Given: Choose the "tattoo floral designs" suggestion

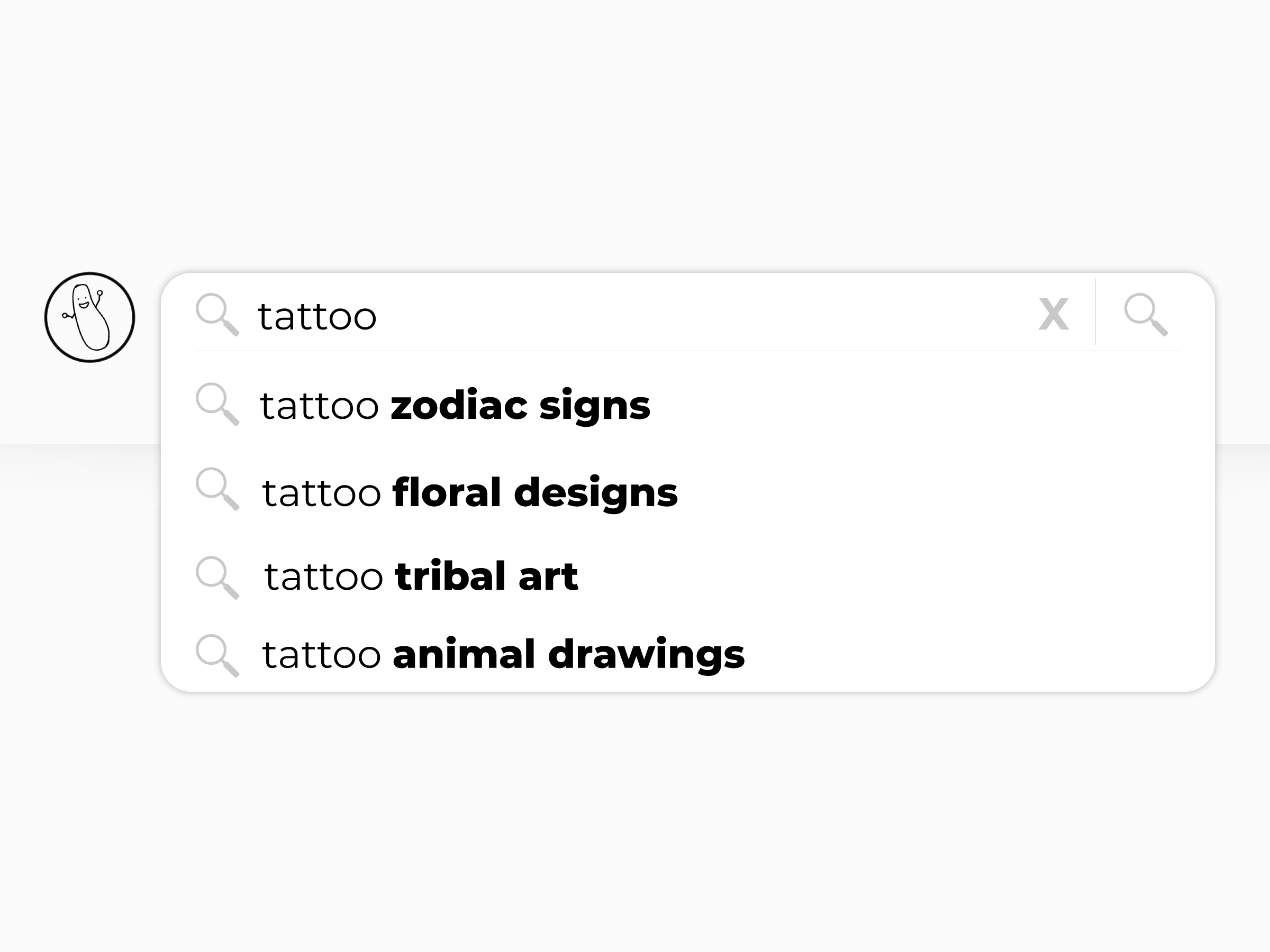Looking at the screenshot, I should point(688,491).
